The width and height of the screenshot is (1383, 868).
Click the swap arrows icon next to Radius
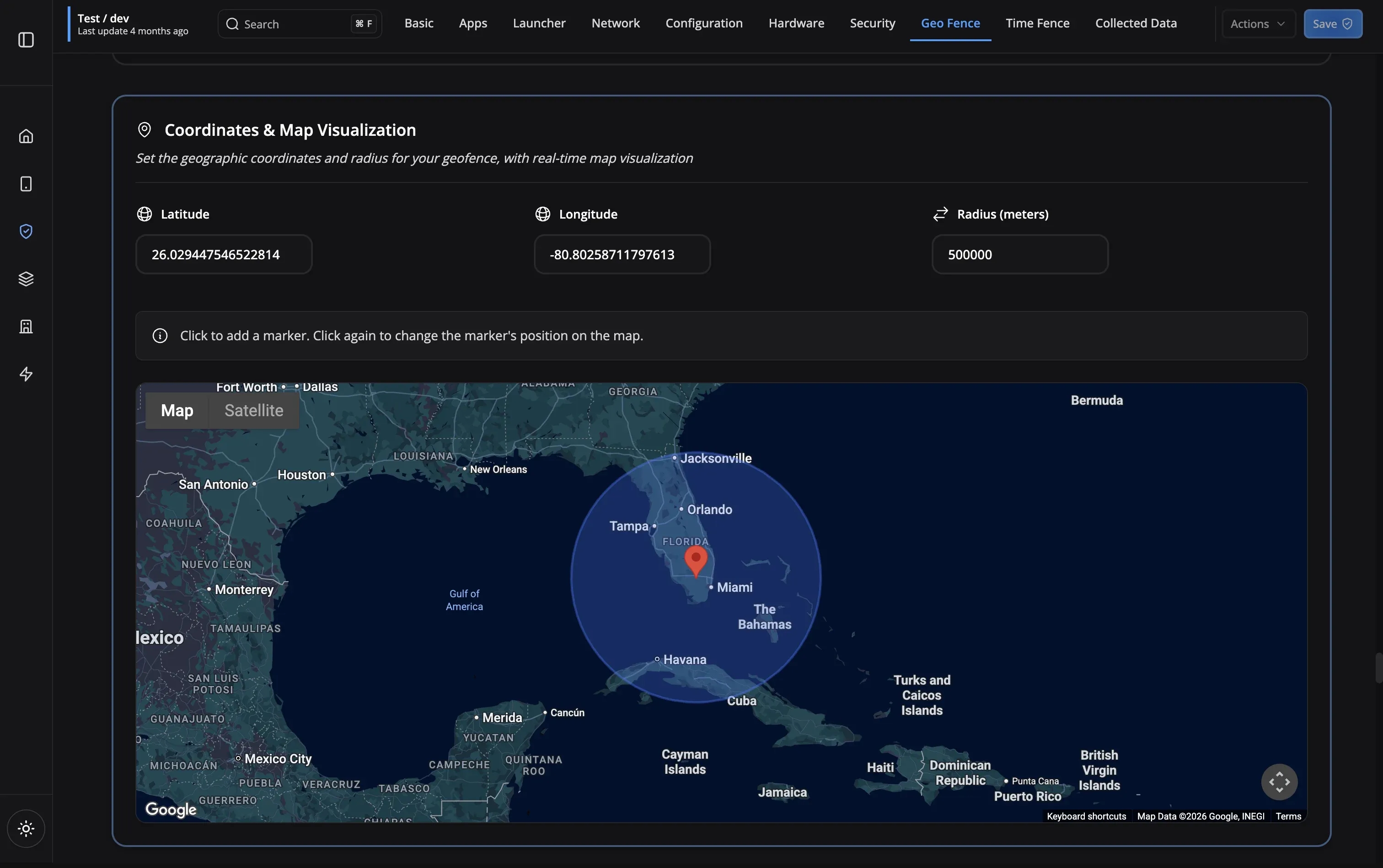click(940, 213)
